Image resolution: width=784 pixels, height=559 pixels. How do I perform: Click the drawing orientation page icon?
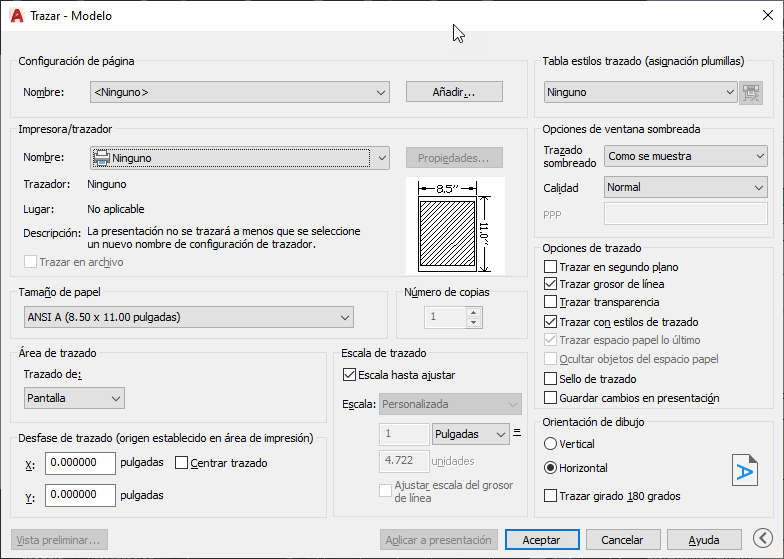click(744, 470)
